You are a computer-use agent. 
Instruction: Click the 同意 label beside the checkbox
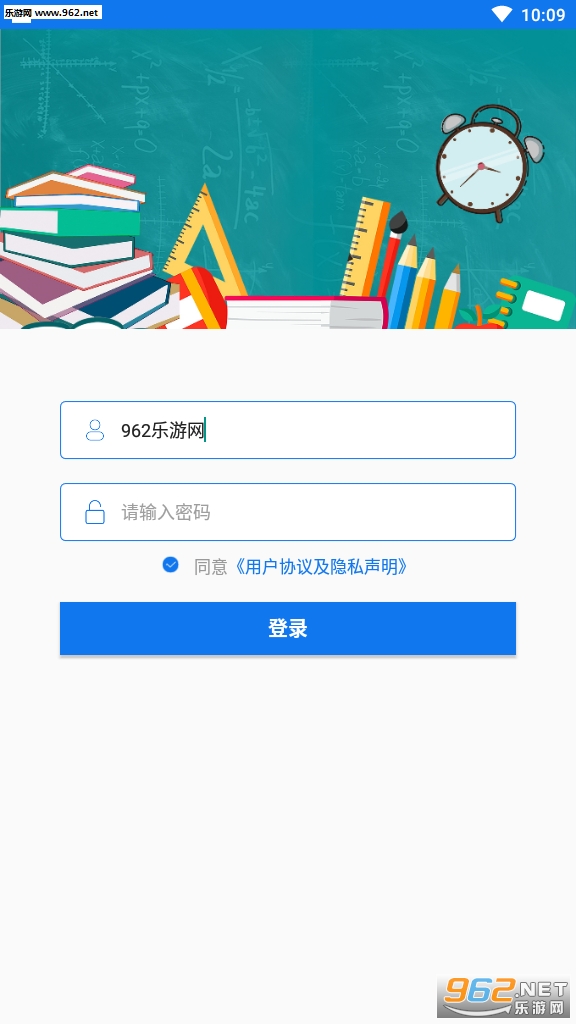coord(210,566)
